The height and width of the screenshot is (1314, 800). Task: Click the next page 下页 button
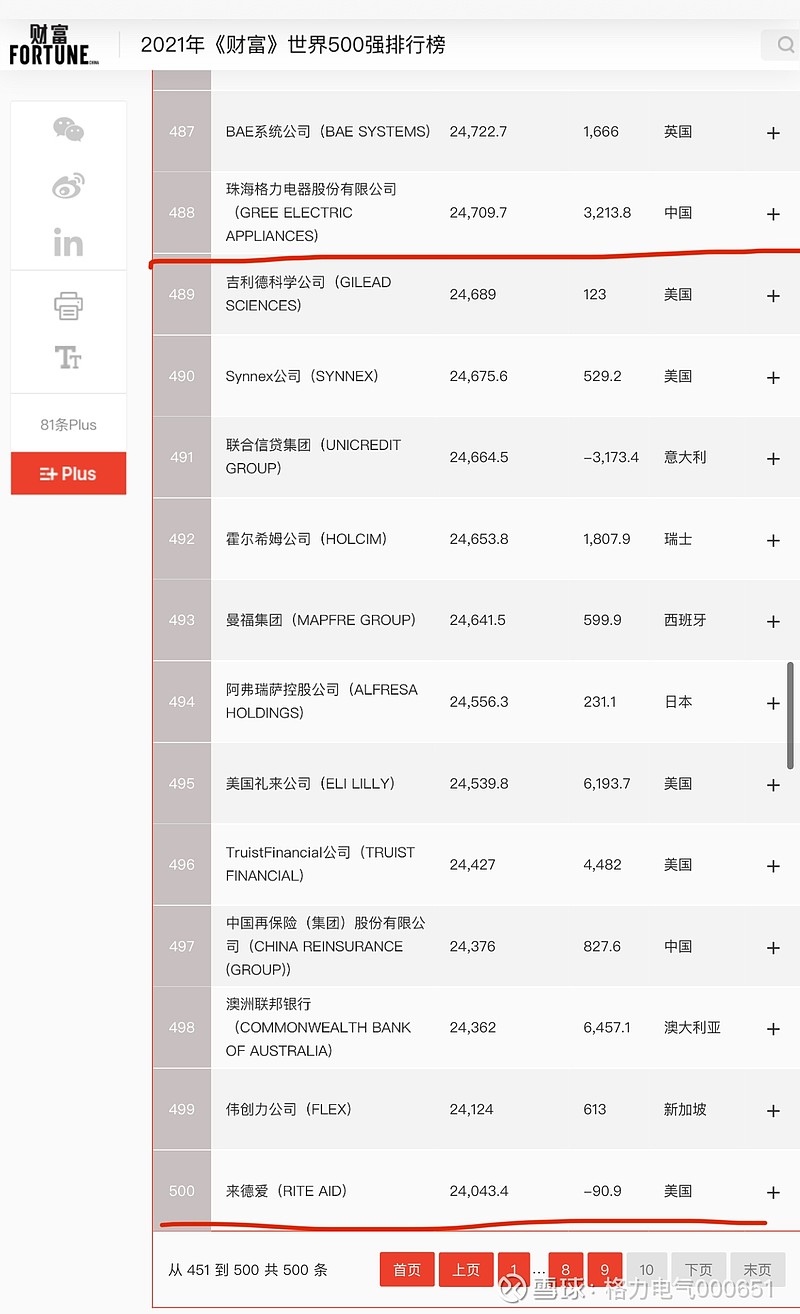698,1270
